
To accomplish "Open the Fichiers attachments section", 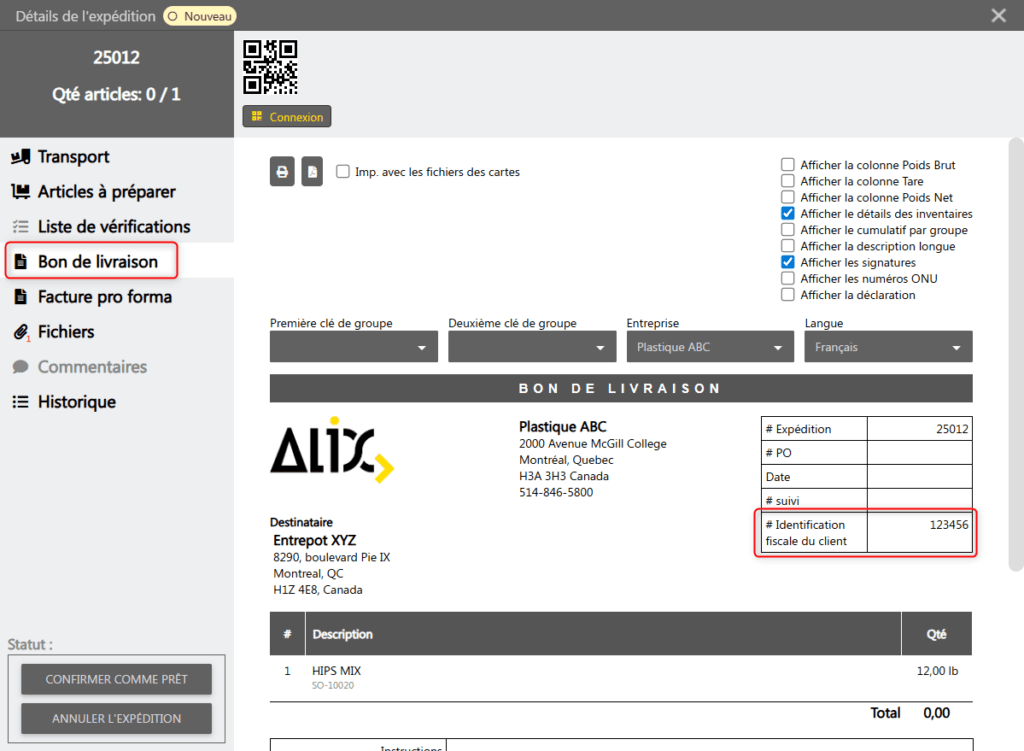I will (66, 332).
